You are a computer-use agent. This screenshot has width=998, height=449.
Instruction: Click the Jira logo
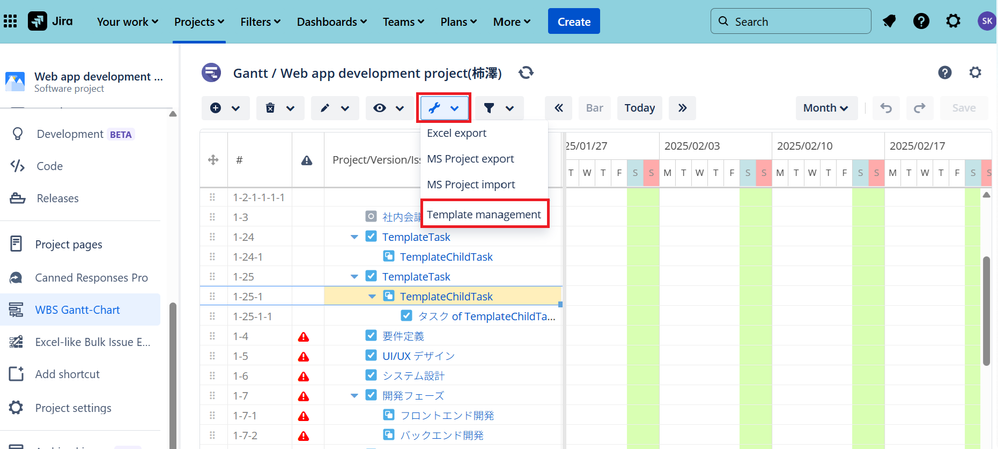pos(50,21)
